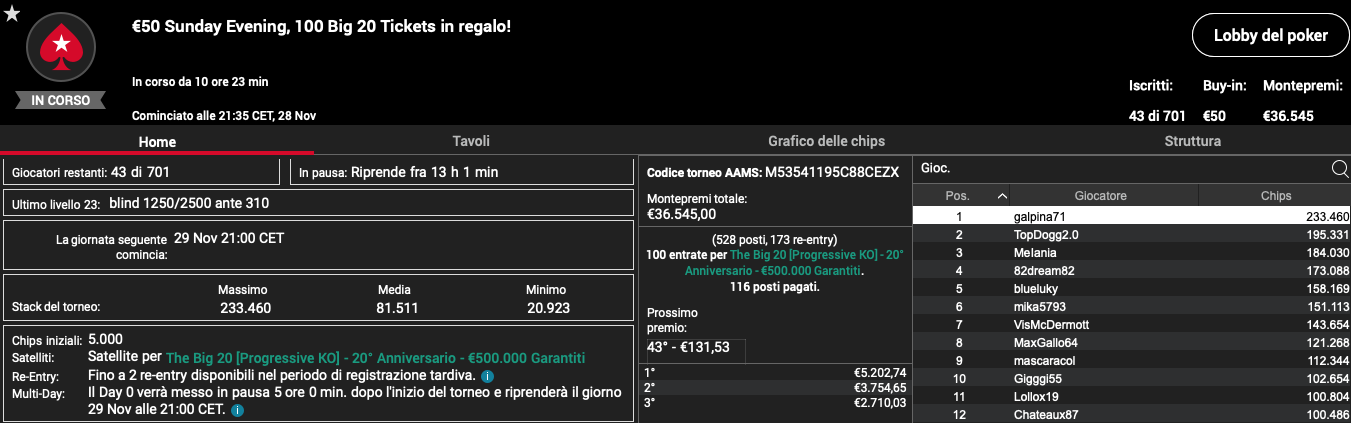Select player VisMcDermott in list
1351x423 pixels.
[x=1132, y=325]
